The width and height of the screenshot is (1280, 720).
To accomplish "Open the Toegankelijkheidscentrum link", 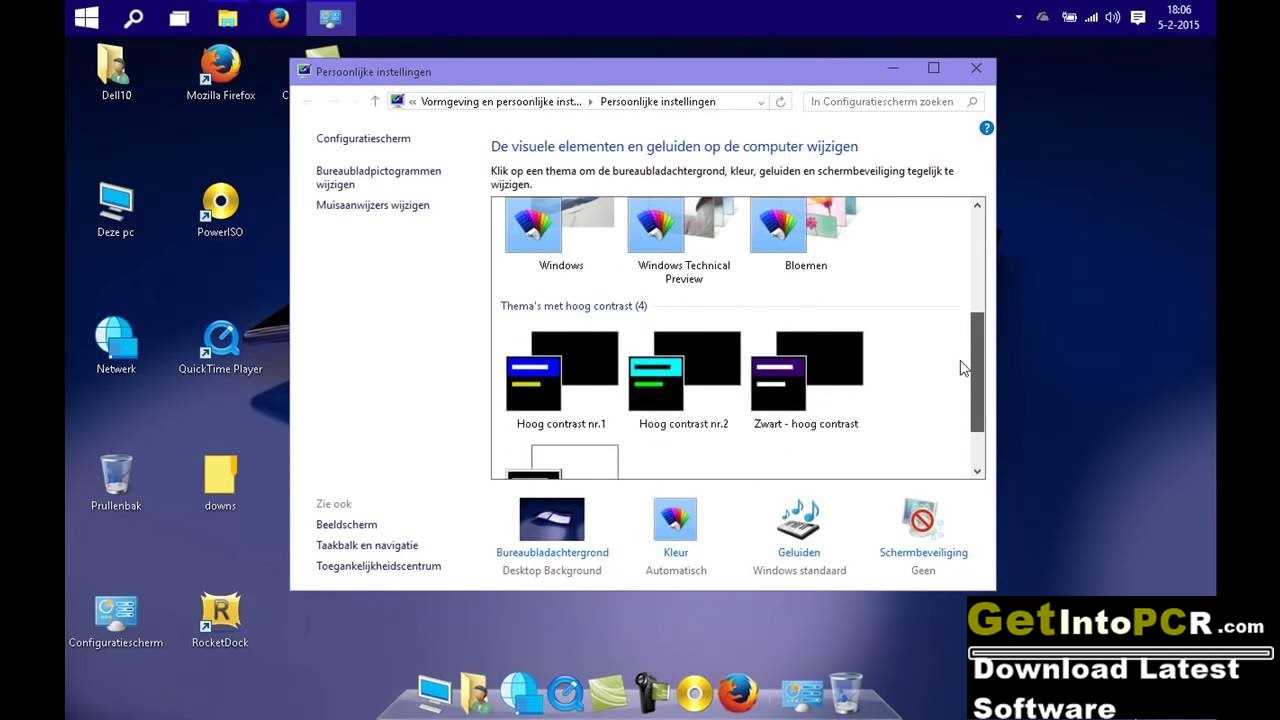I will [x=379, y=566].
